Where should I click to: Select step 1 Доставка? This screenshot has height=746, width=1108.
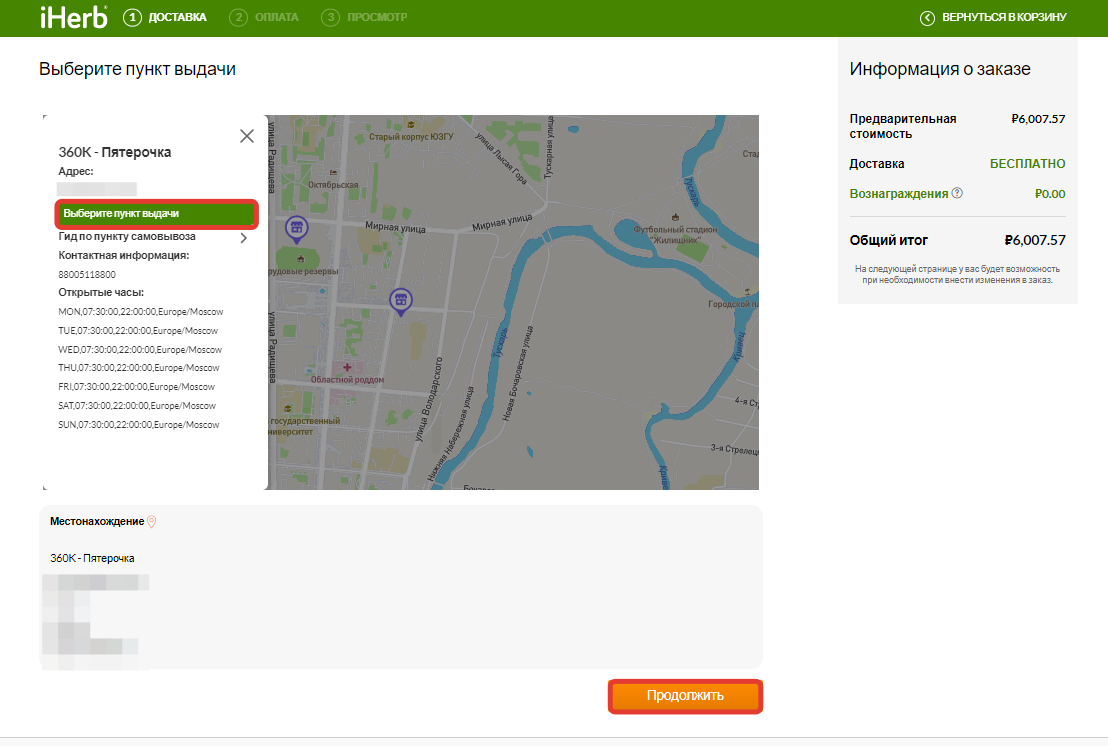point(165,17)
